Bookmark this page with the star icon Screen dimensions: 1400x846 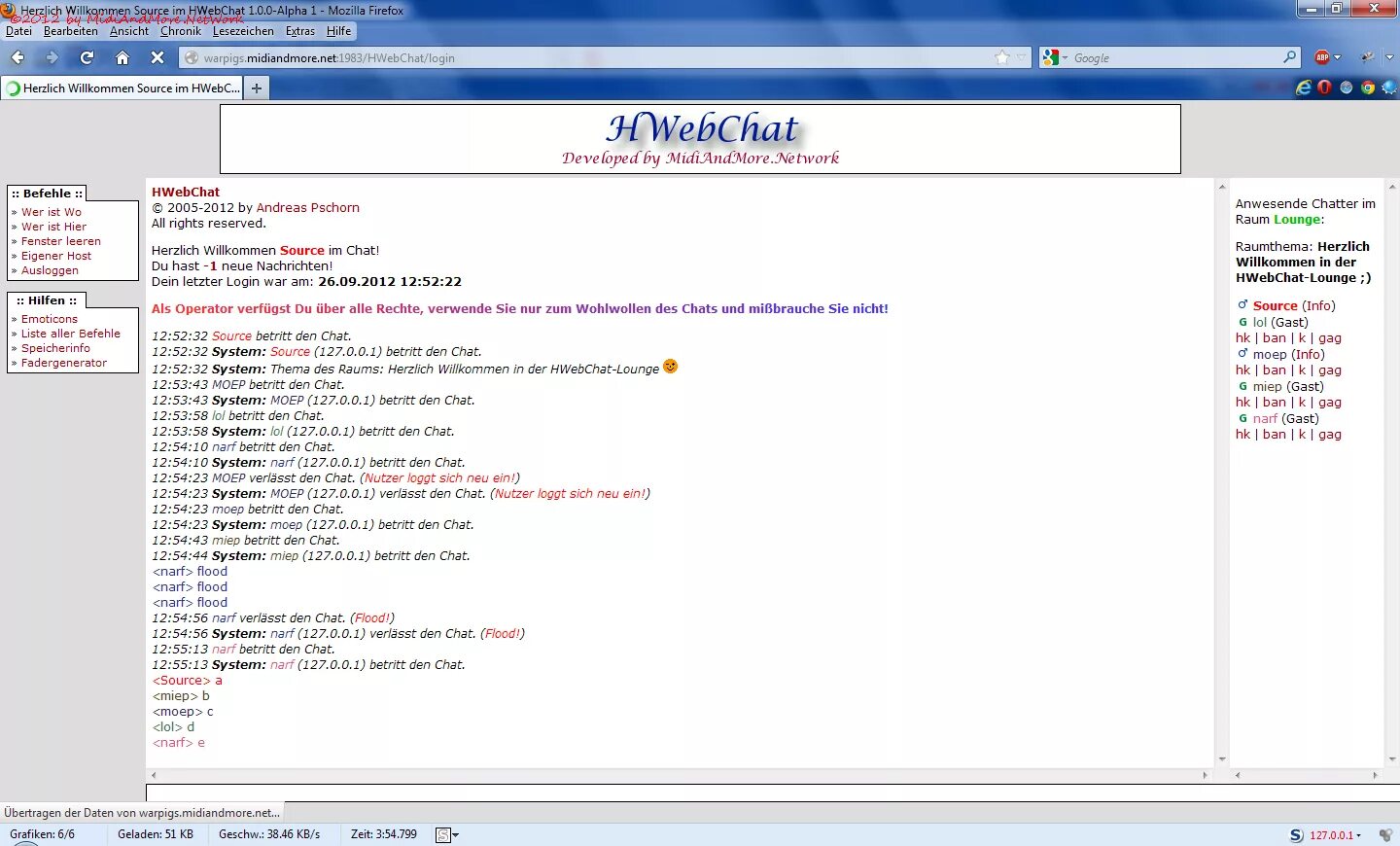tap(1002, 57)
